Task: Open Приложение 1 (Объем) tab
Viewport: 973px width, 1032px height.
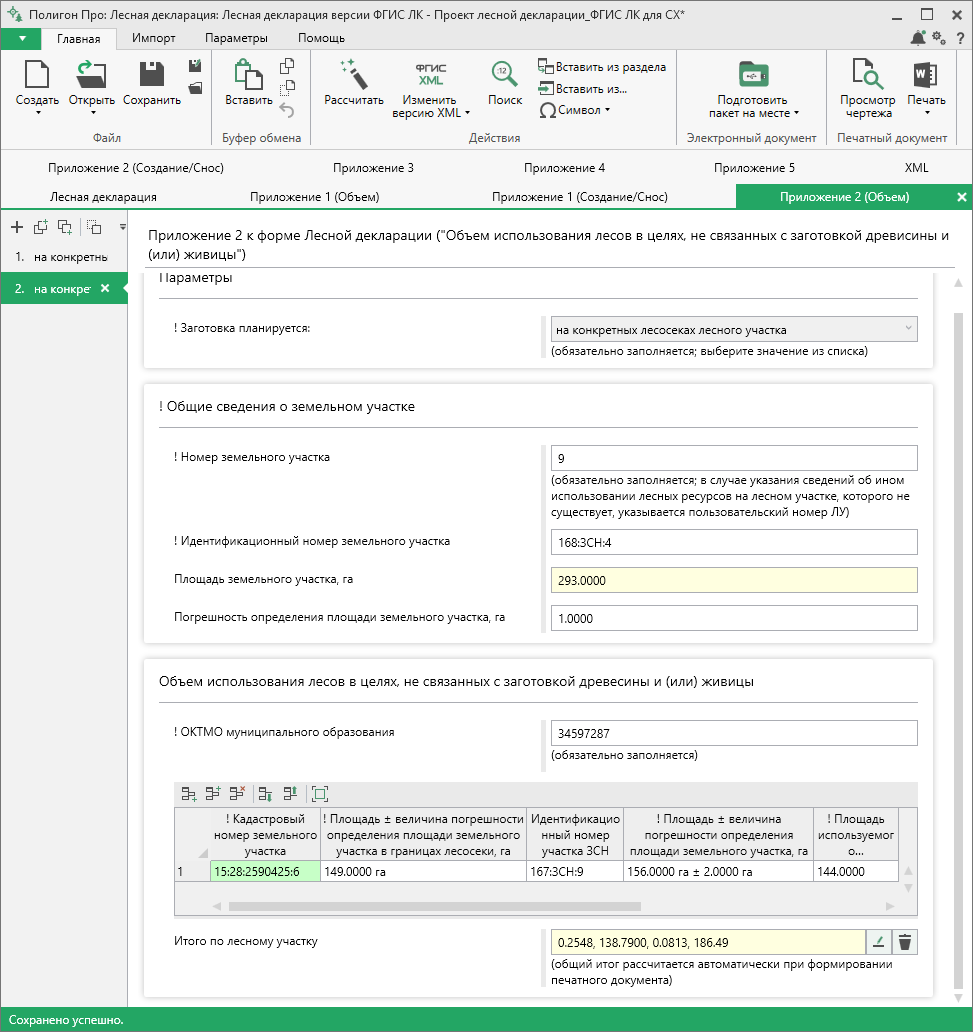Action: (x=315, y=197)
